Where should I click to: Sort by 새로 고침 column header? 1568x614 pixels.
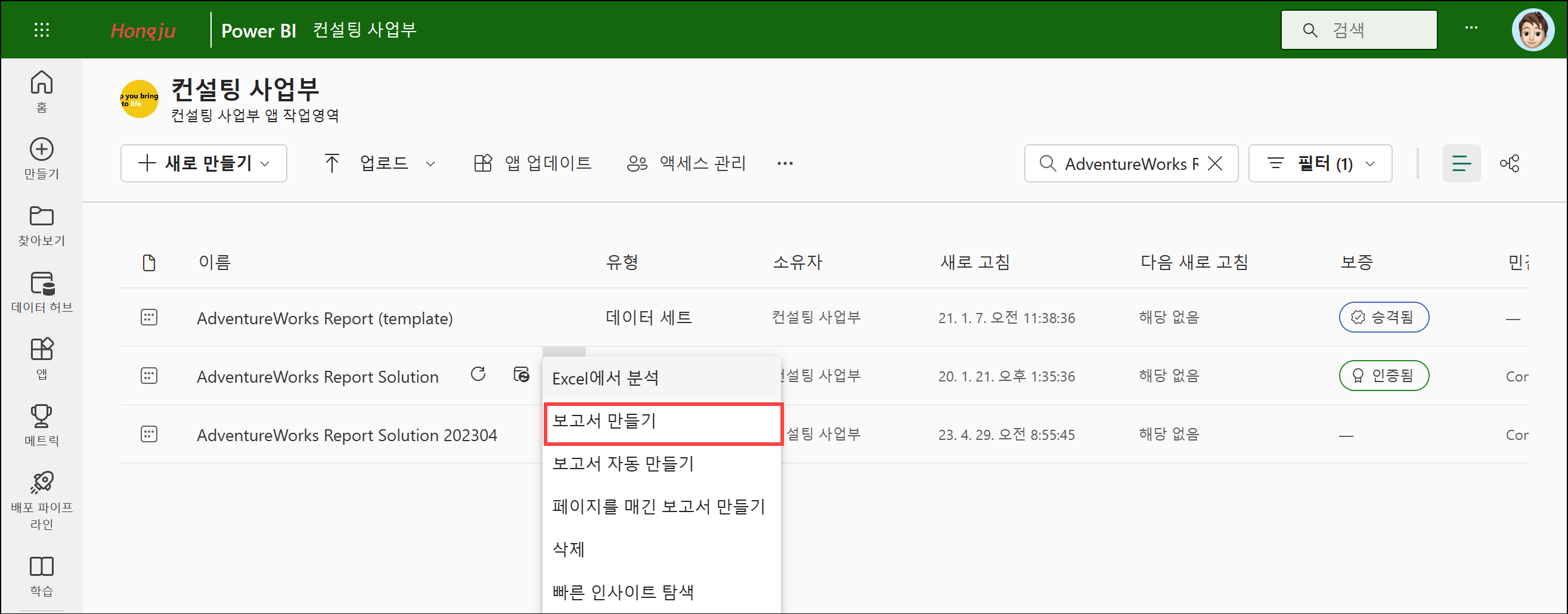coord(975,262)
